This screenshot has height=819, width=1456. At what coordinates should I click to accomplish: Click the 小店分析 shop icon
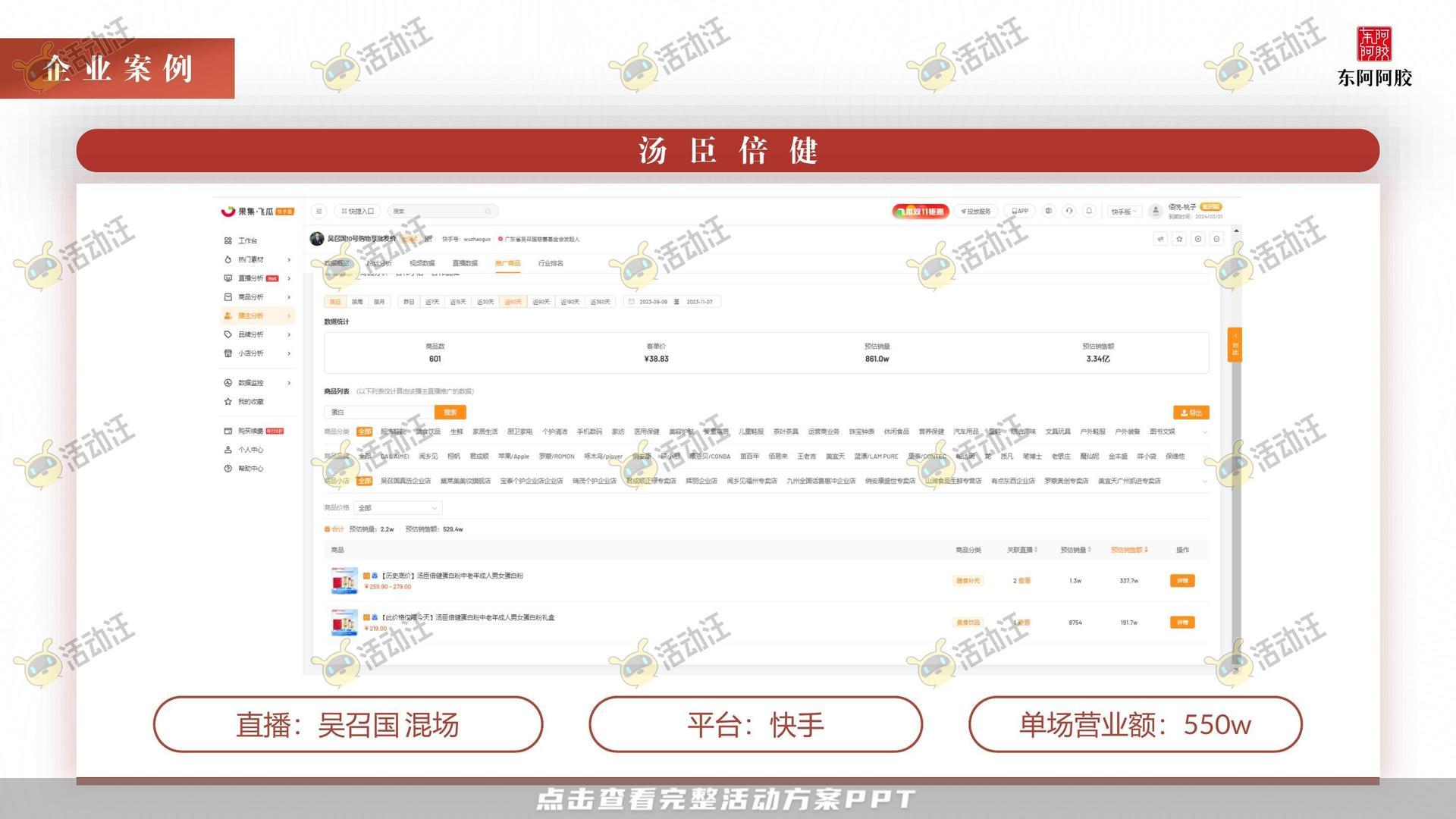point(227,353)
